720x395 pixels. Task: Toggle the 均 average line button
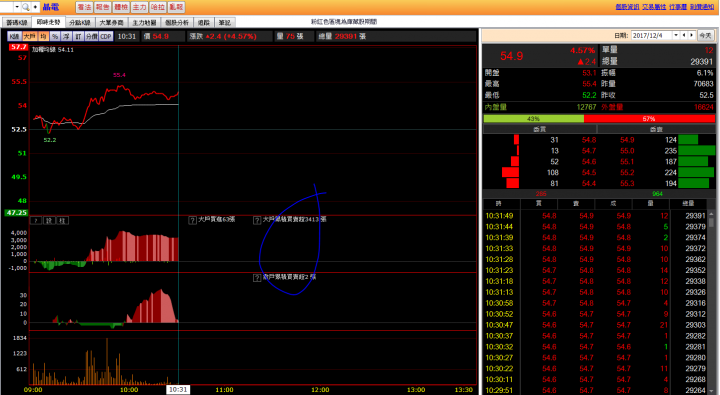coord(43,36)
